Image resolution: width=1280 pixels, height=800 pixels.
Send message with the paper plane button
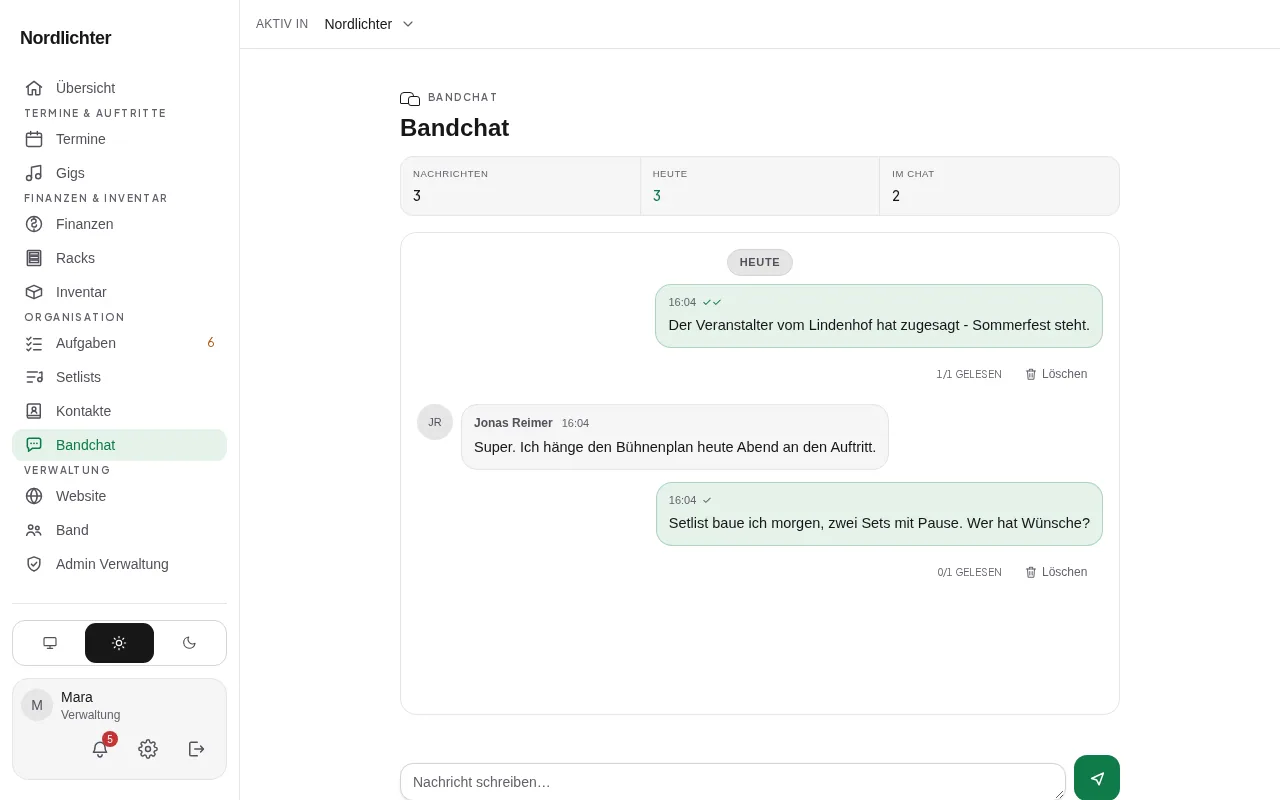(1097, 778)
